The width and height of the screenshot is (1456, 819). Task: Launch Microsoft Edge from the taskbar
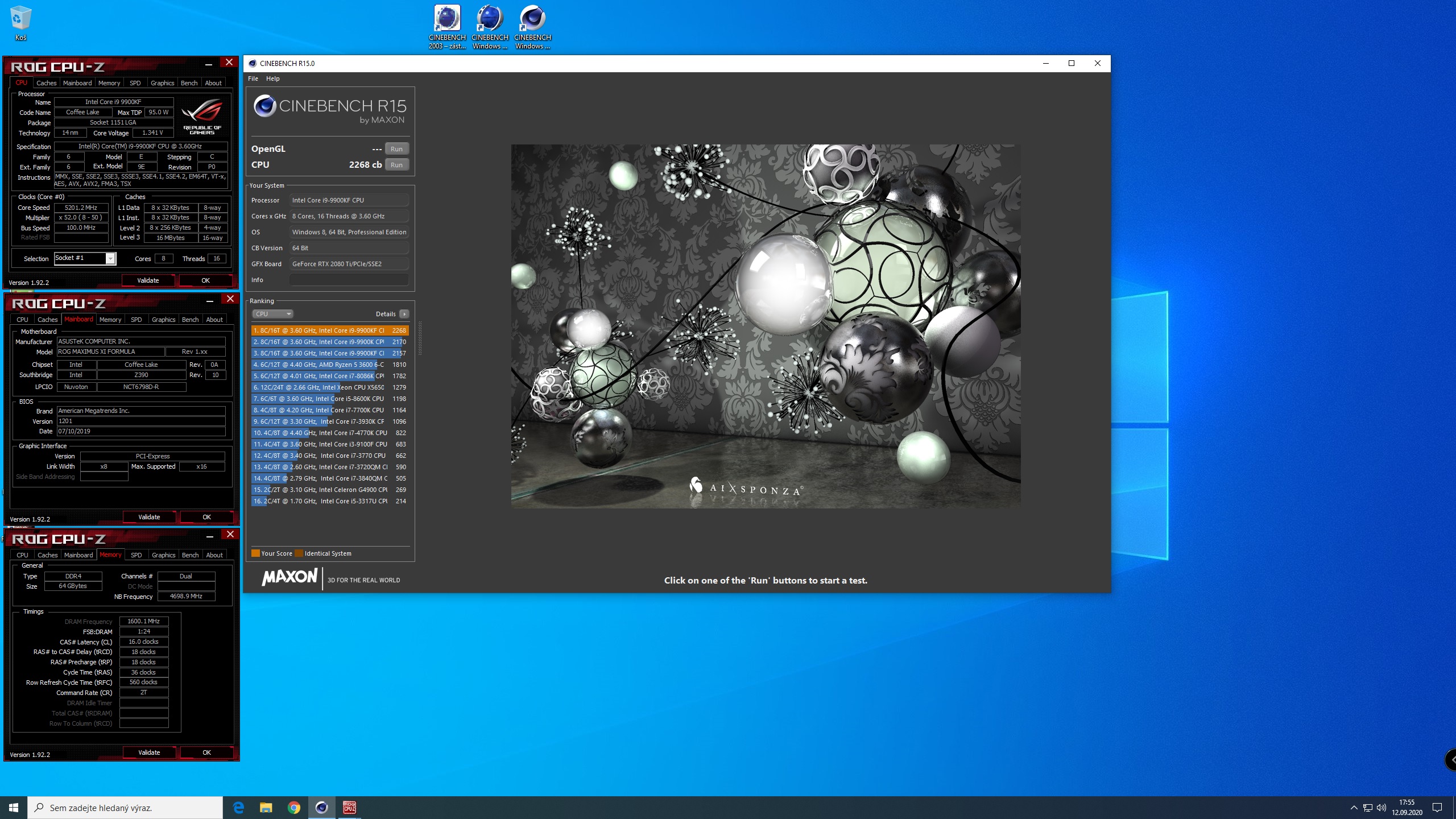[x=238, y=808]
